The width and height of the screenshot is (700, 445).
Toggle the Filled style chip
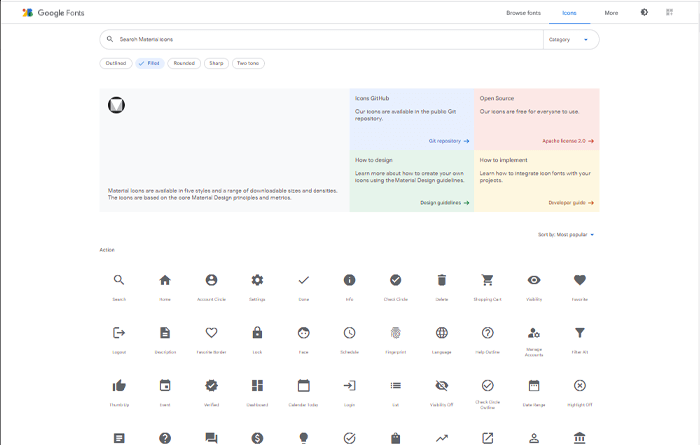tap(150, 63)
